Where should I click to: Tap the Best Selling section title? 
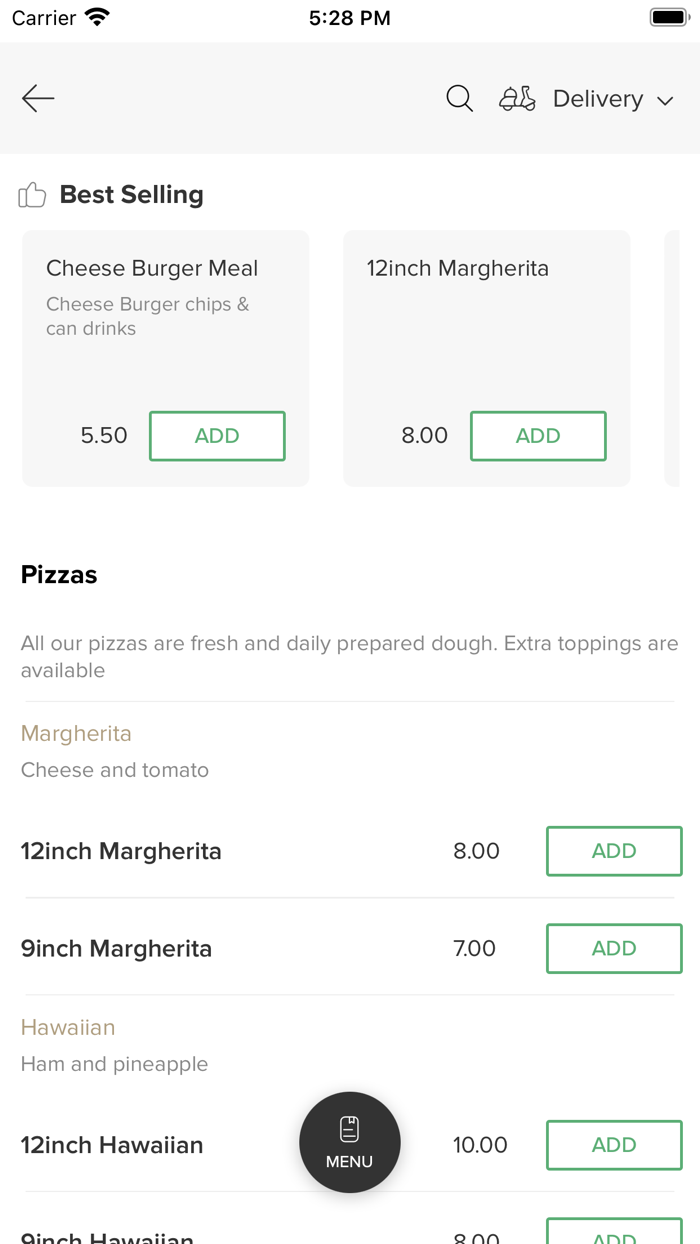click(x=131, y=194)
